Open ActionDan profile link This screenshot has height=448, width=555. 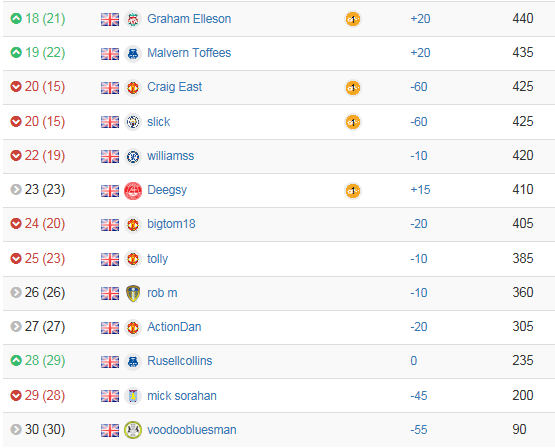click(174, 327)
